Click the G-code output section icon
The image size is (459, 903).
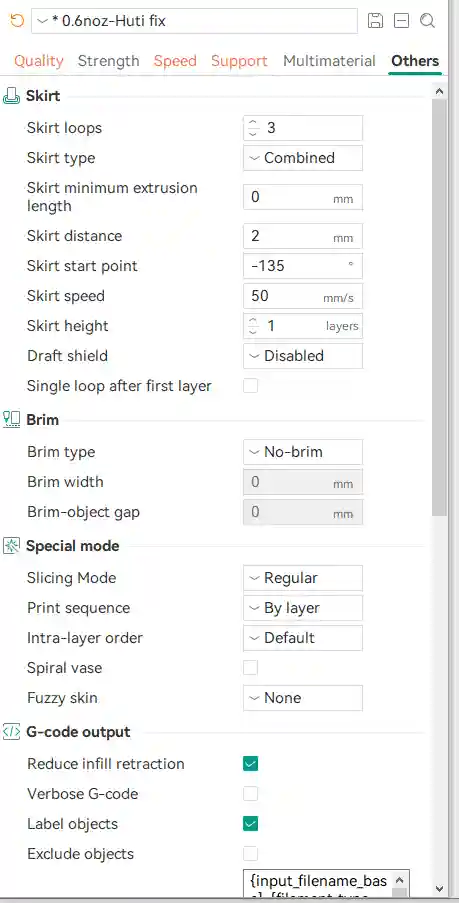click(12, 732)
